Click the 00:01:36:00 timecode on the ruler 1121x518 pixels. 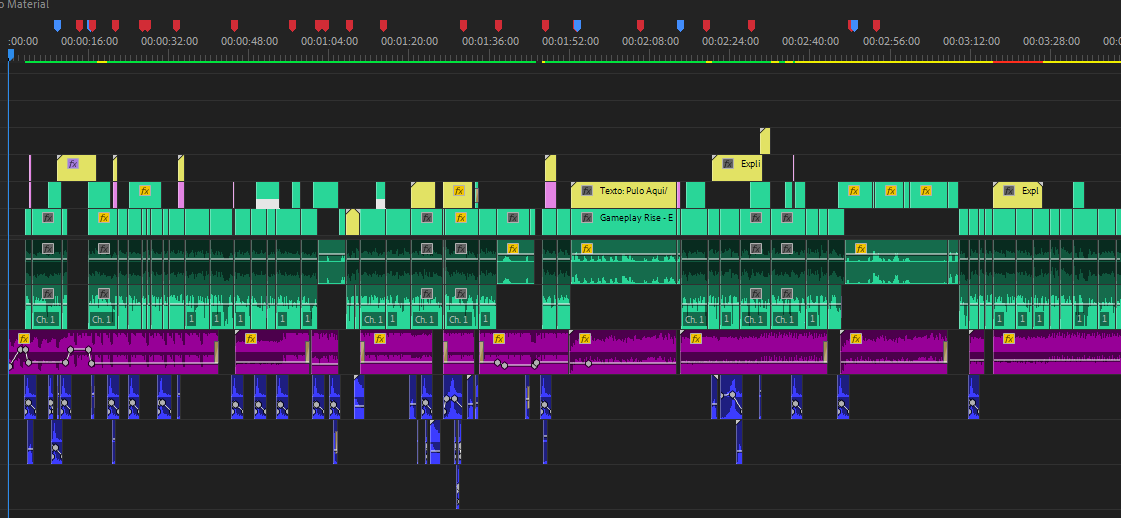pos(490,41)
